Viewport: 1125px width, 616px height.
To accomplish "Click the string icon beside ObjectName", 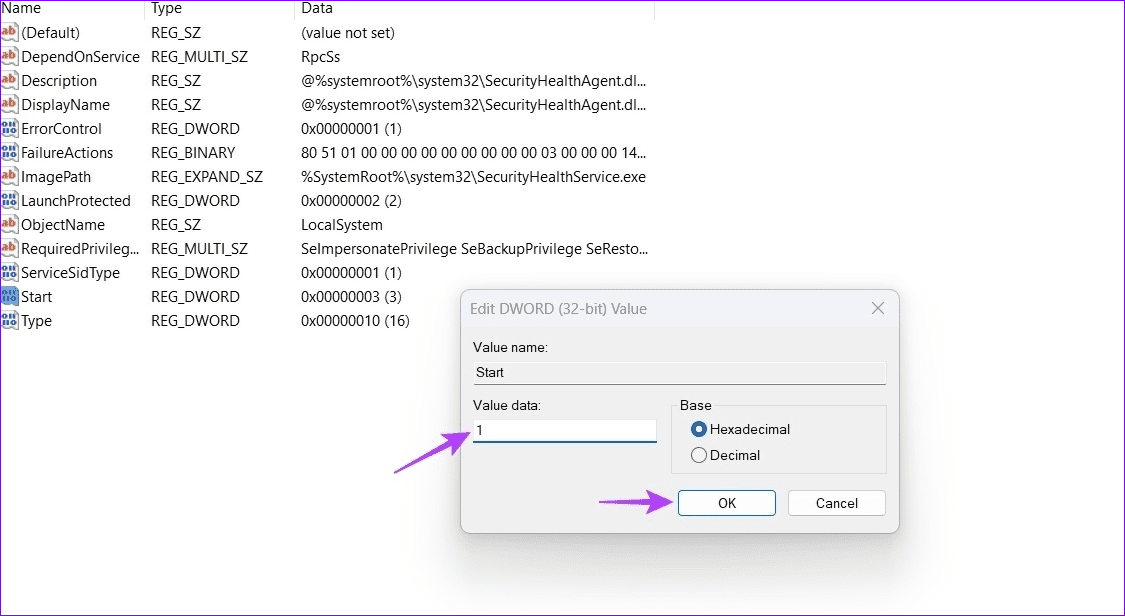I will (10, 224).
